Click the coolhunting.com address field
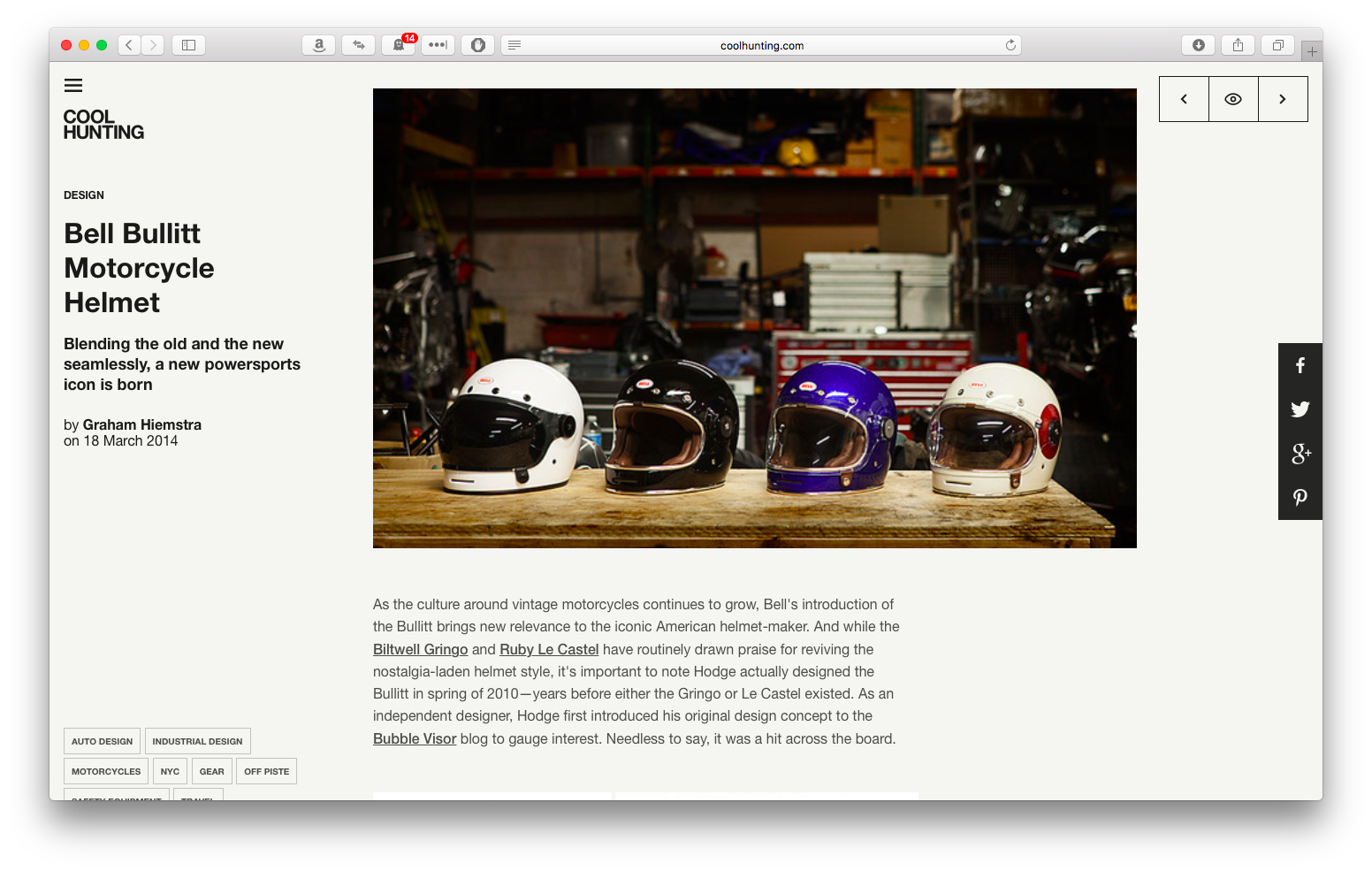The width and height of the screenshot is (1372, 871). coord(761,45)
